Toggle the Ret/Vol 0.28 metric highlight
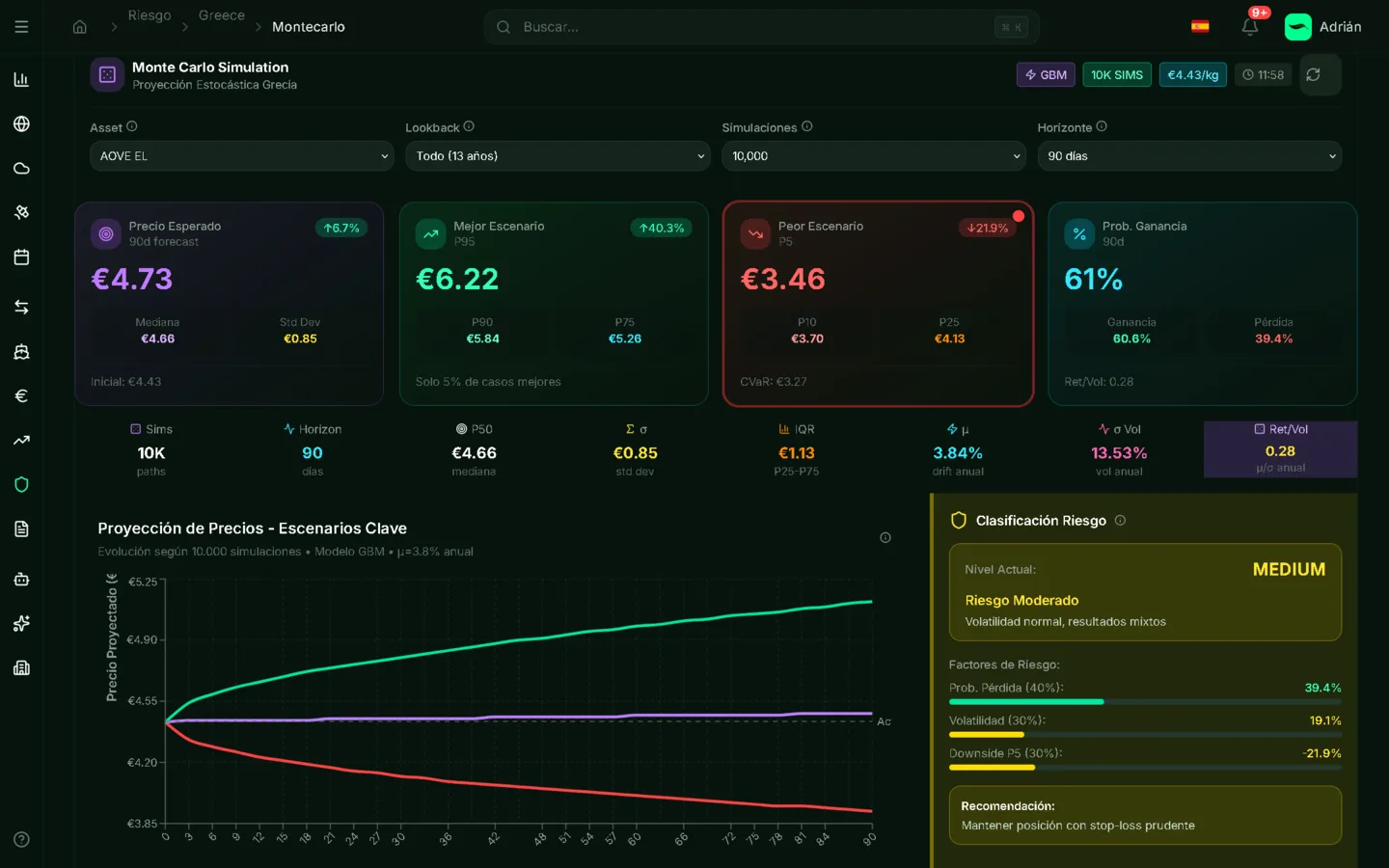 point(1280,448)
